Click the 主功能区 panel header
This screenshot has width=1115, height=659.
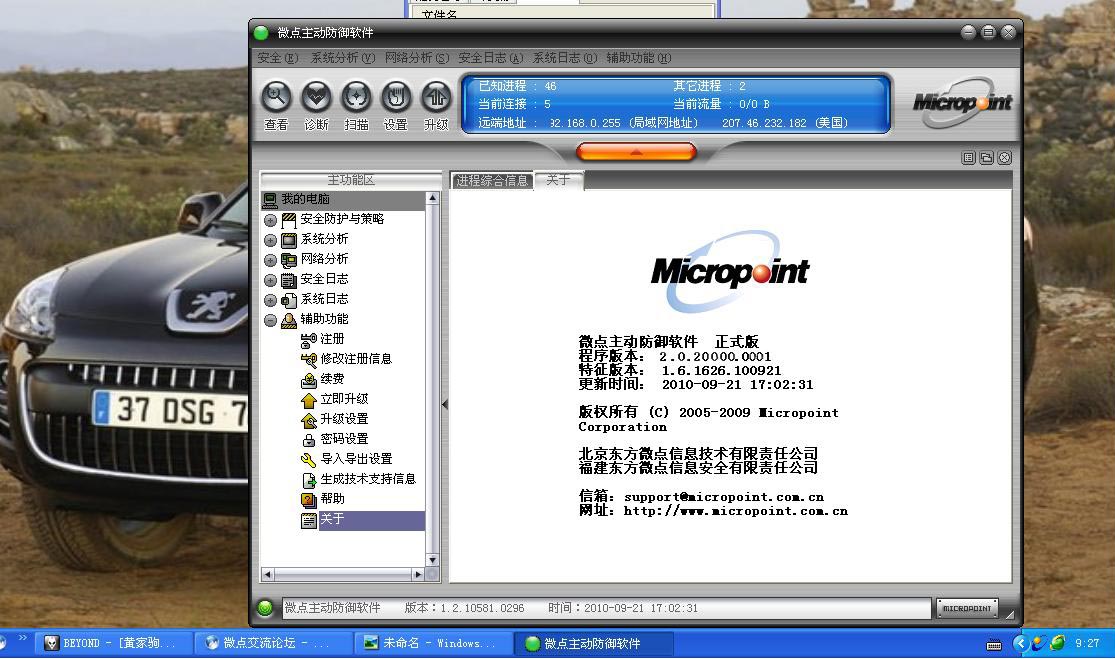point(351,180)
